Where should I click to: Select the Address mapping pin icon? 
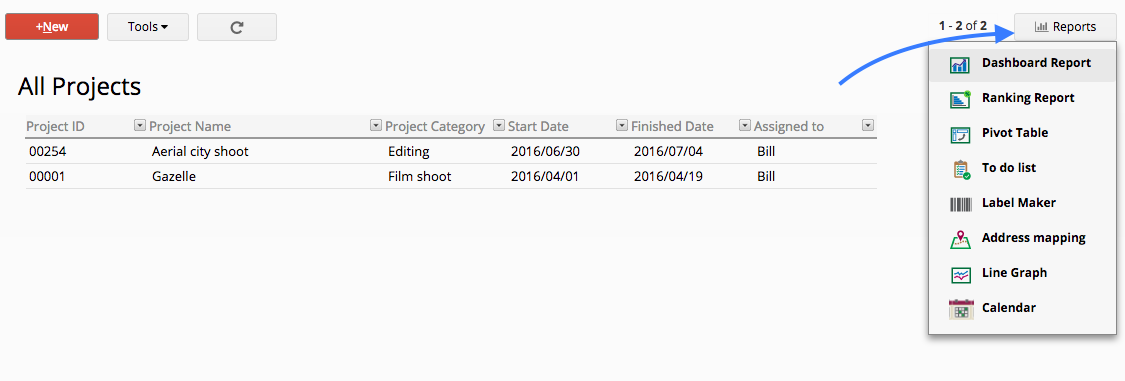point(960,239)
